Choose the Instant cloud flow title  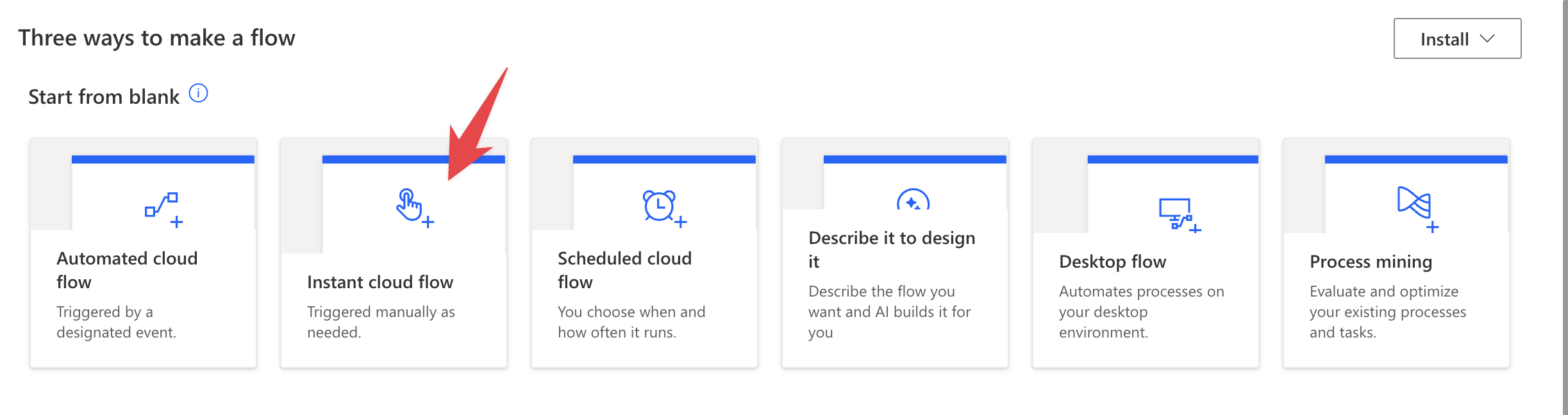click(x=380, y=282)
